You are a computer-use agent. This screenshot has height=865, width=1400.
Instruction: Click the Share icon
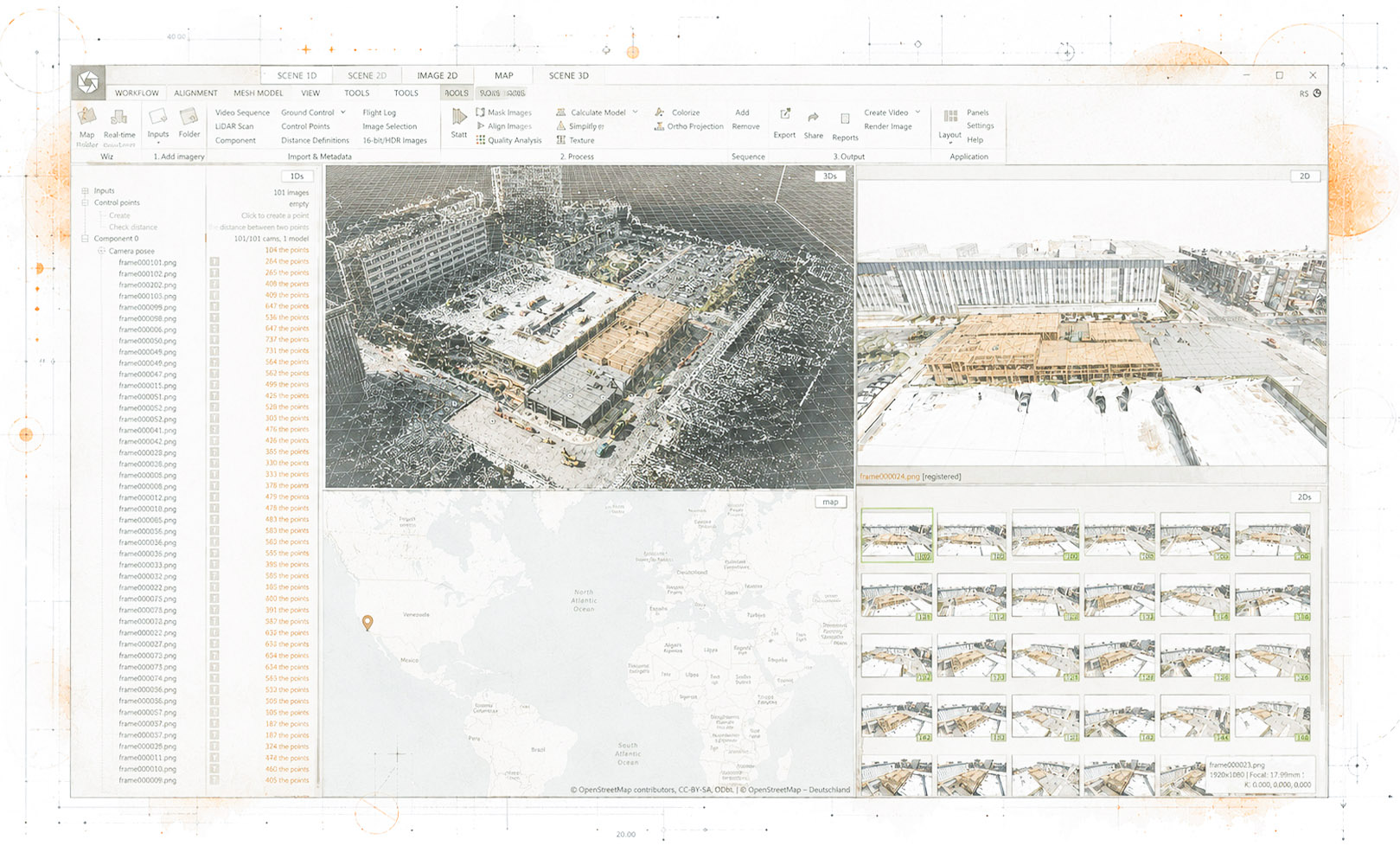click(814, 117)
